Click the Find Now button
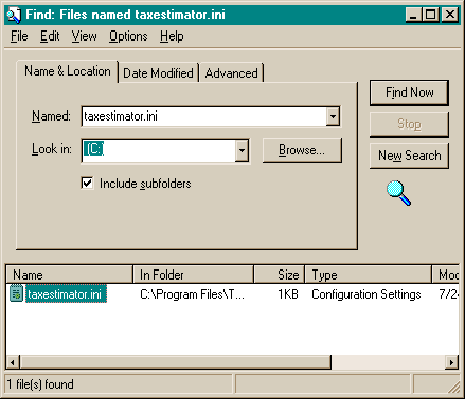Image resolution: width=465 pixels, height=399 pixels. coord(409,92)
